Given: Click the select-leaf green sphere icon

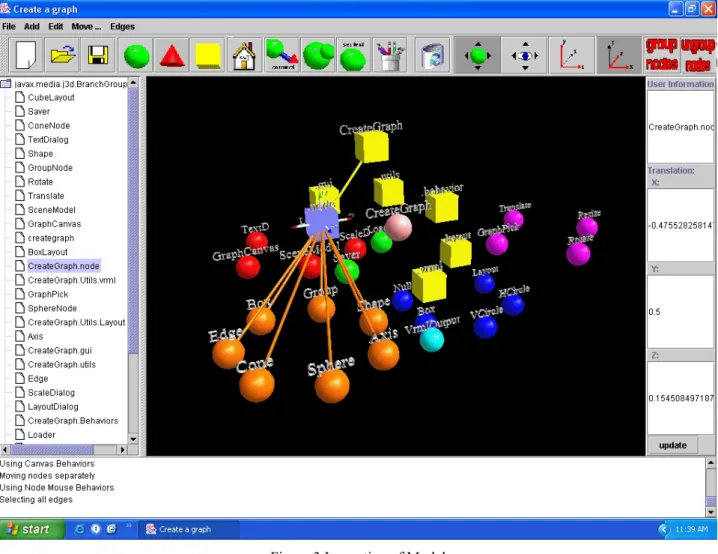Looking at the screenshot, I should 353,55.
